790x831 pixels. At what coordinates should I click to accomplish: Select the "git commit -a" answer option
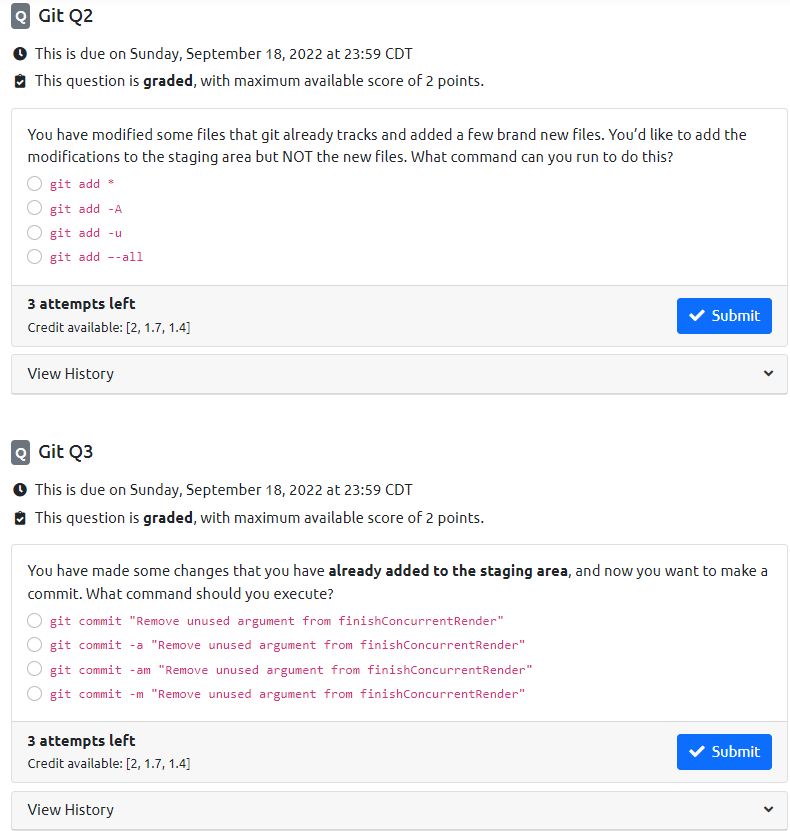coord(34,644)
